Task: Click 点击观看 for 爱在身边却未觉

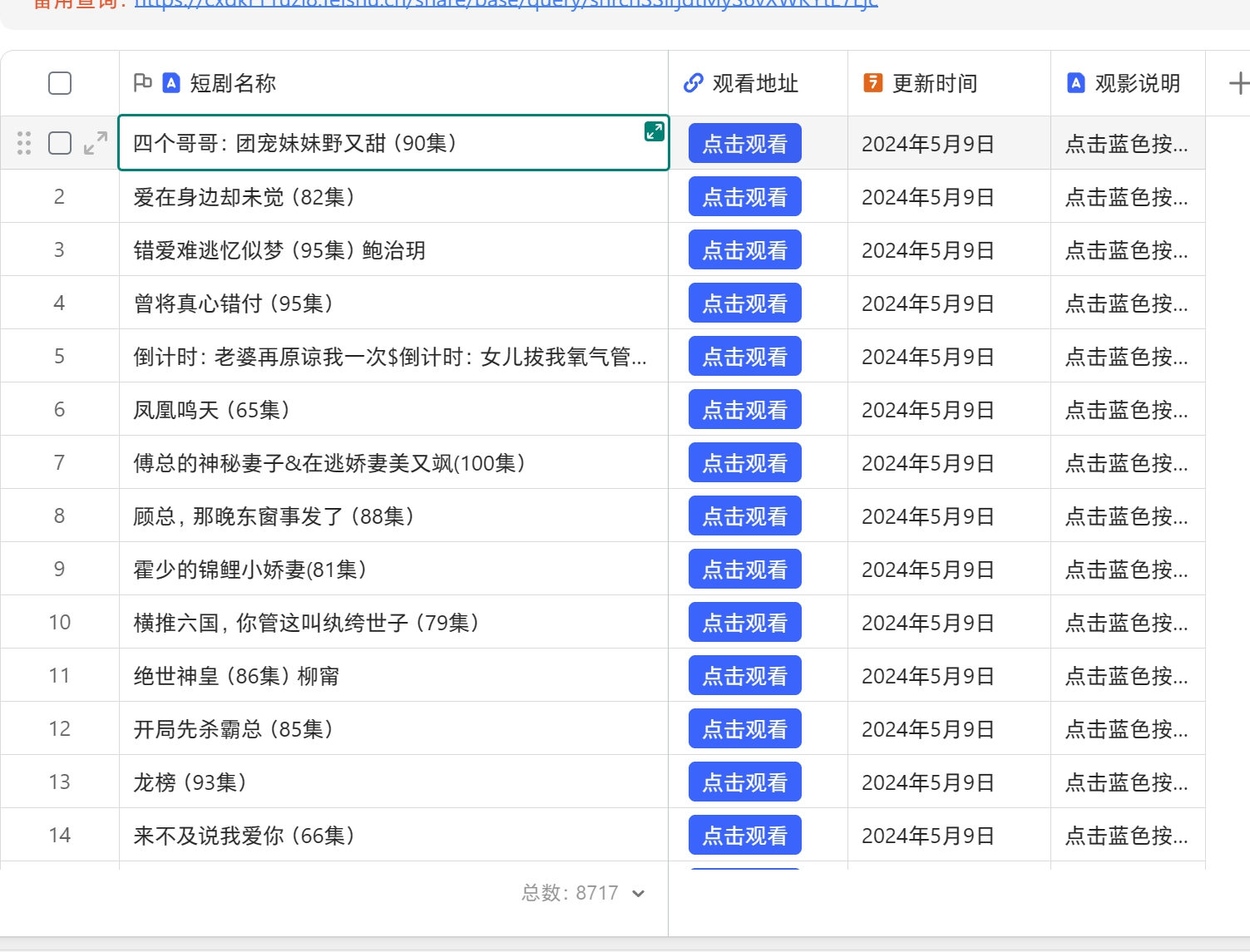Action: (x=744, y=197)
